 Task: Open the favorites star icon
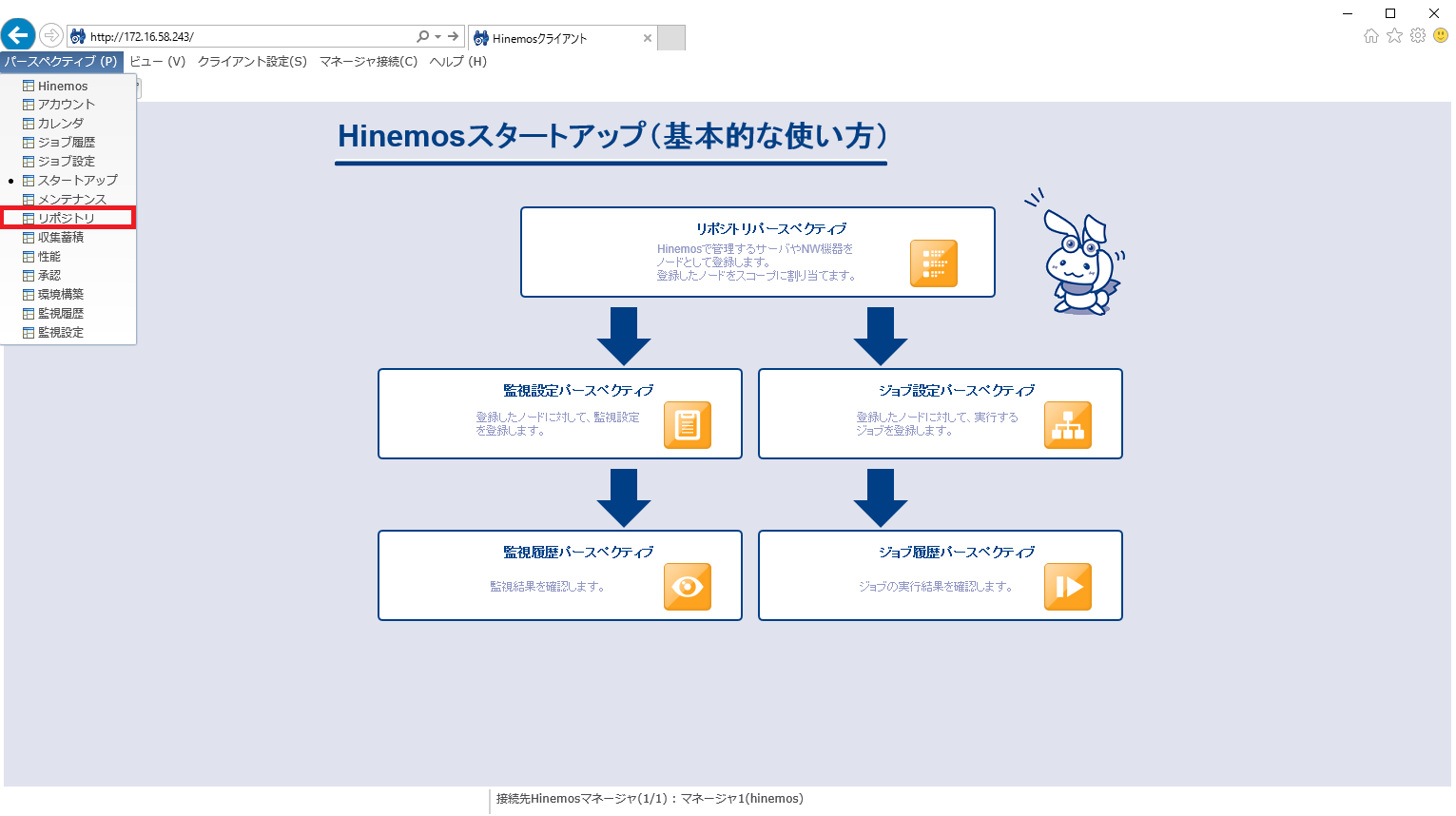click(1394, 35)
